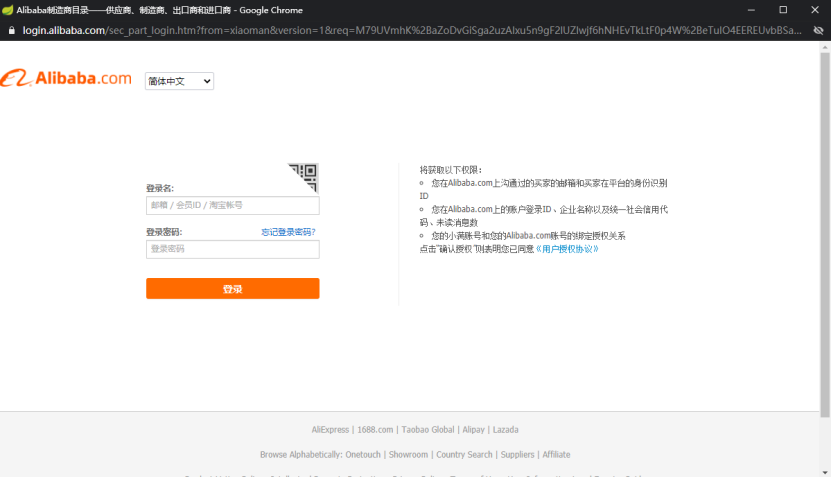831x477 pixels.
Task: Click the scrollbar up arrow
Action: click(x=825, y=47)
